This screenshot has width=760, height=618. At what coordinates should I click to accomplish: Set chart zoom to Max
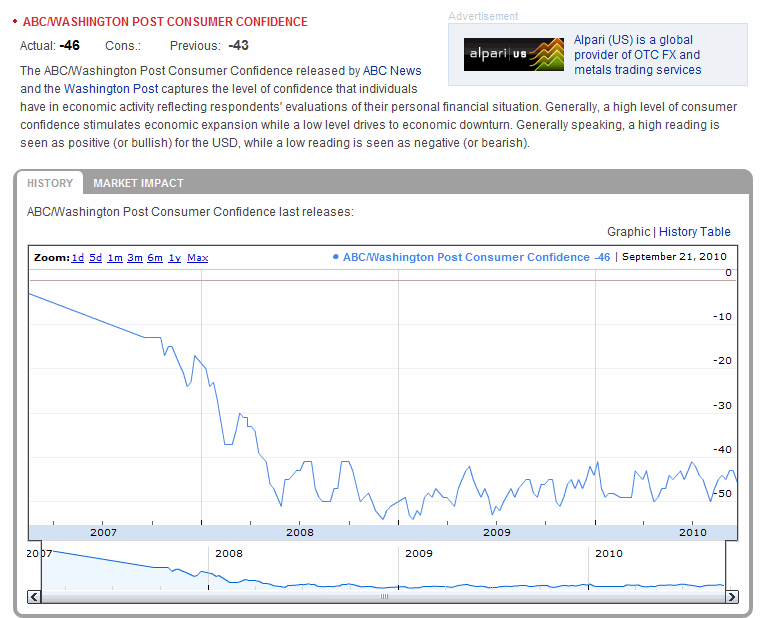click(198, 258)
